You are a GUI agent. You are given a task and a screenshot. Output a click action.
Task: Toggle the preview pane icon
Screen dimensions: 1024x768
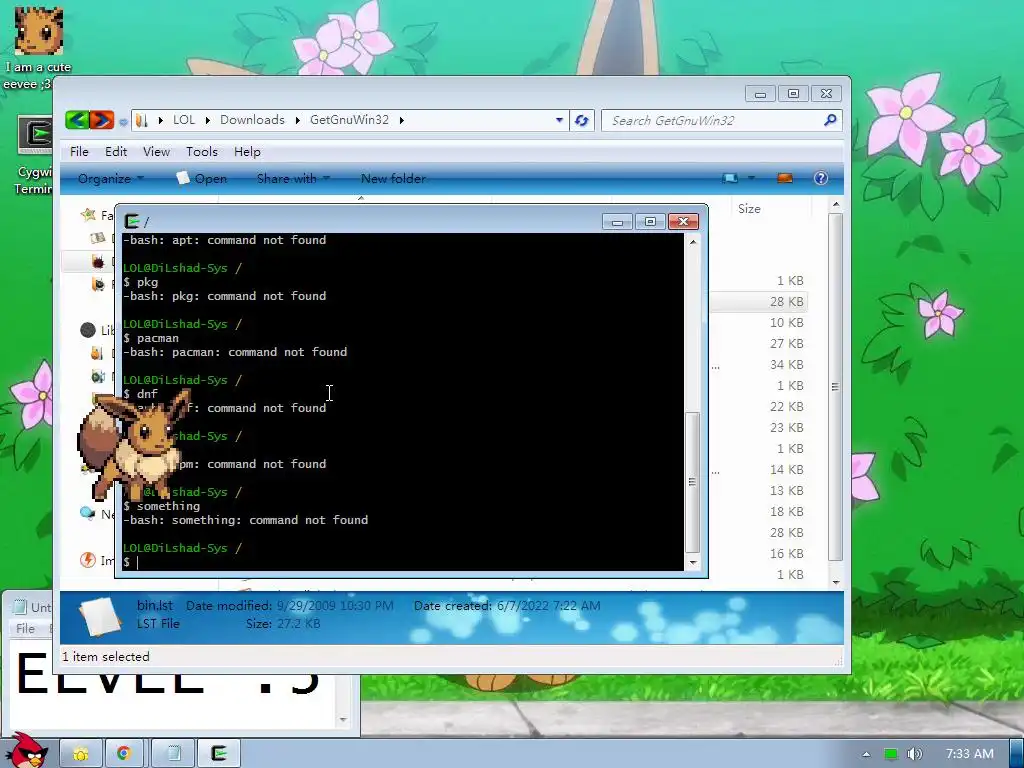click(785, 178)
